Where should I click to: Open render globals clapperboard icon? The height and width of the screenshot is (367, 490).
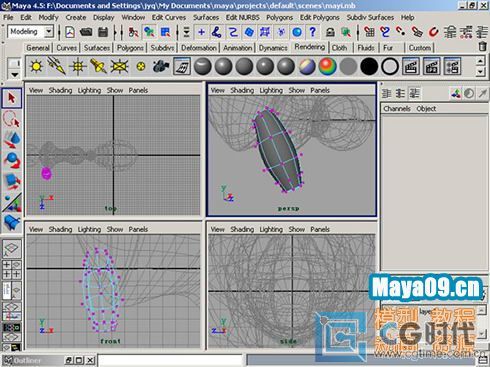tap(452, 66)
